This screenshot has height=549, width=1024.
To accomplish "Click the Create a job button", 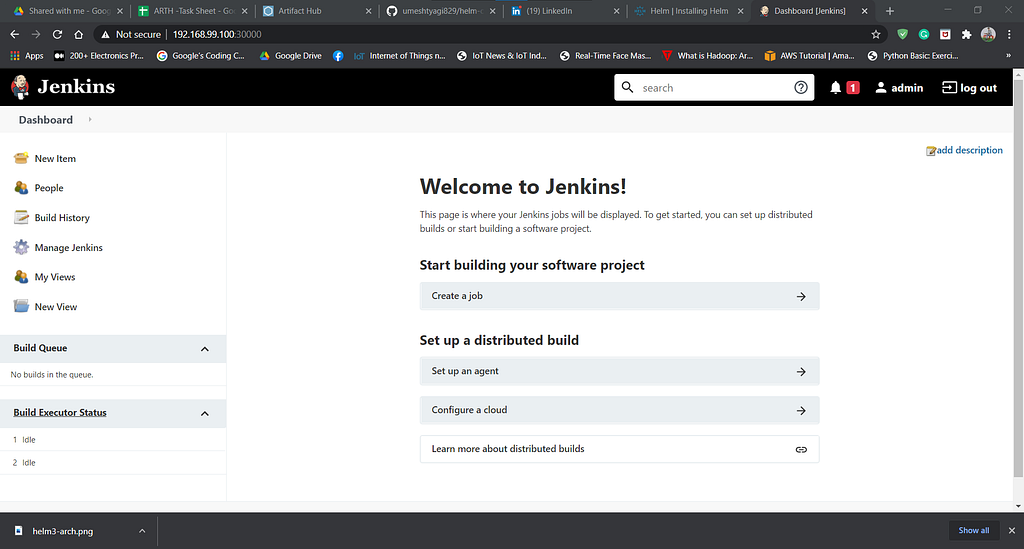I will coord(619,296).
